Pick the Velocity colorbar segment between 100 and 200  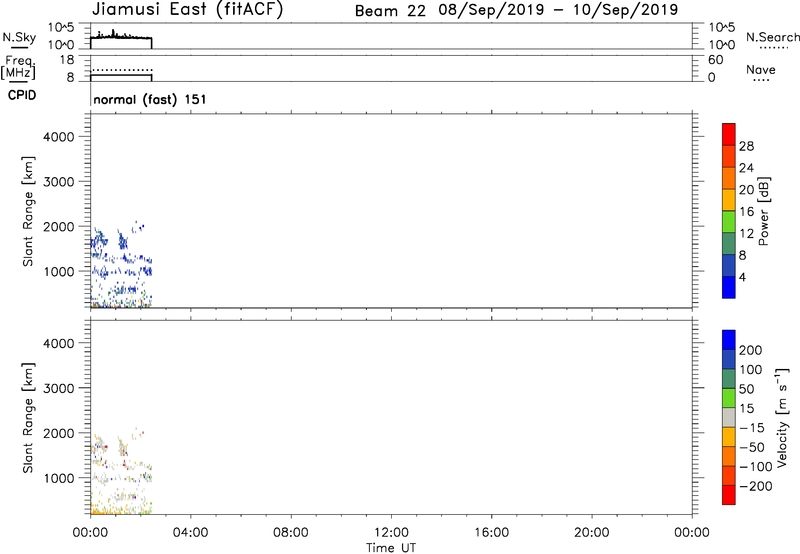(729, 359)
